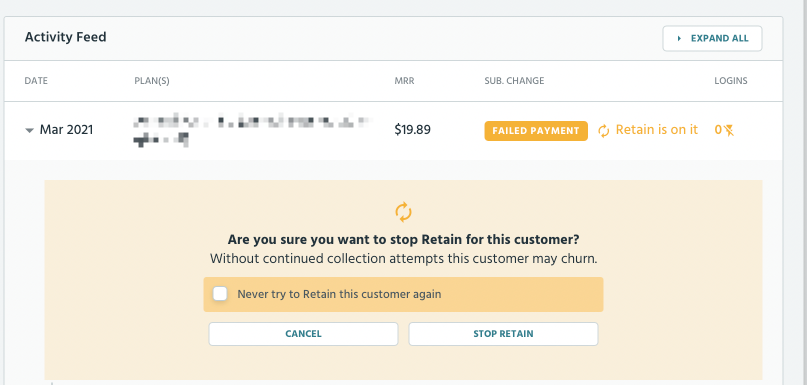This screenshot has width=807, height=385.
Task: Click the small Retain cycle icon in row
Action: 604,131
